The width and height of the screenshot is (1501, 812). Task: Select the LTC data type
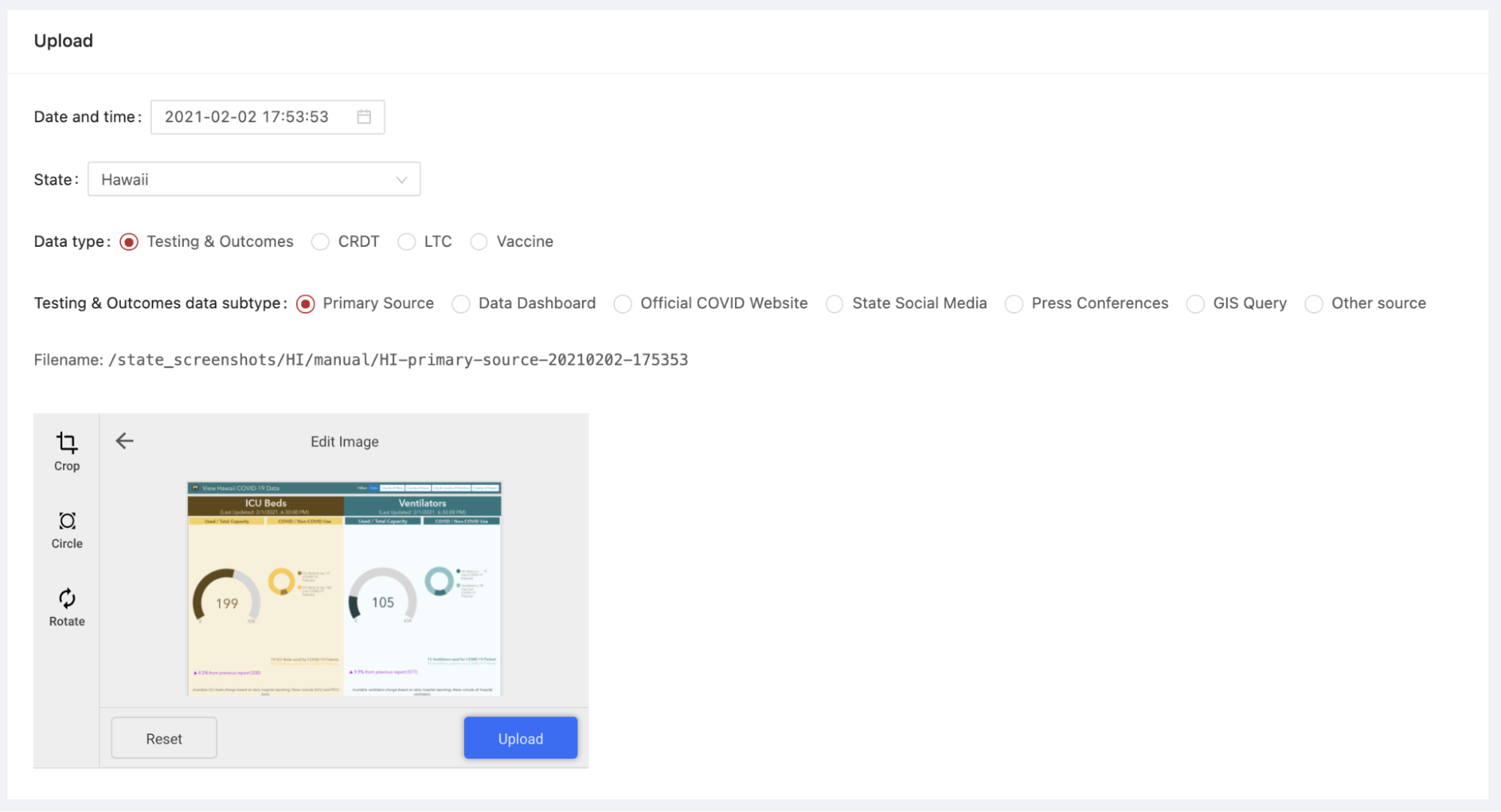407,242
